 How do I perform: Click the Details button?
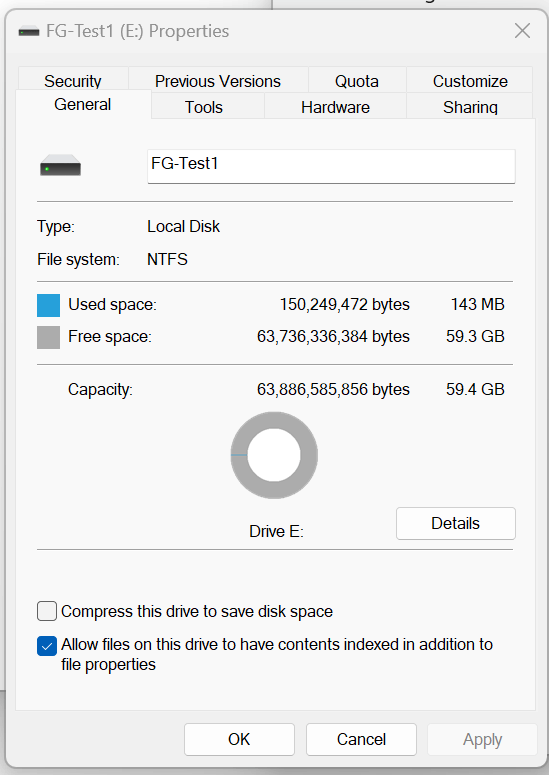point(456,523)
